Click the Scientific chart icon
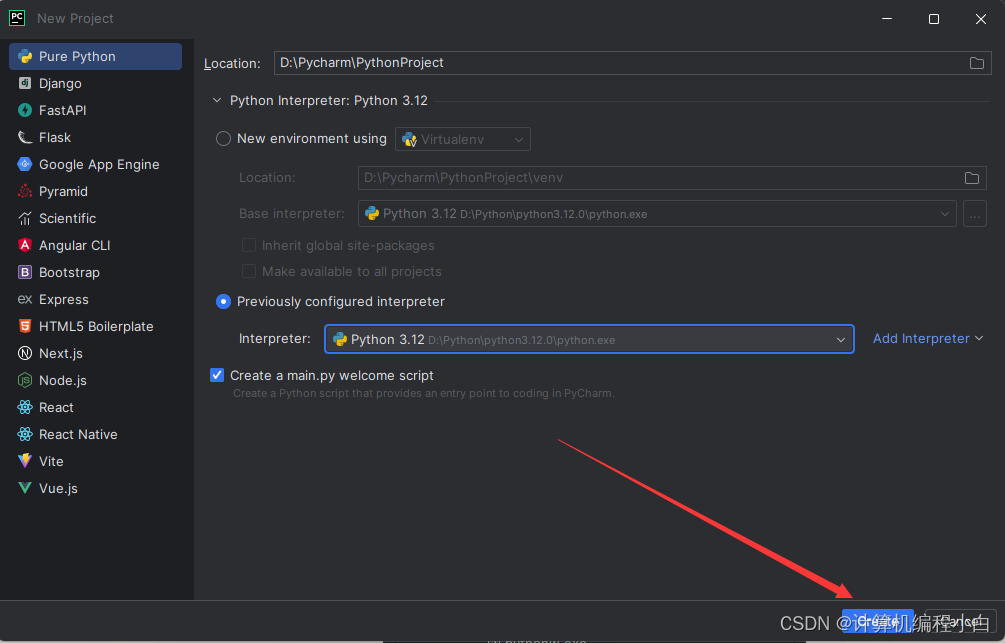Image resolution: width=1005 pixels, height=643 pixels. click(25, 219)
